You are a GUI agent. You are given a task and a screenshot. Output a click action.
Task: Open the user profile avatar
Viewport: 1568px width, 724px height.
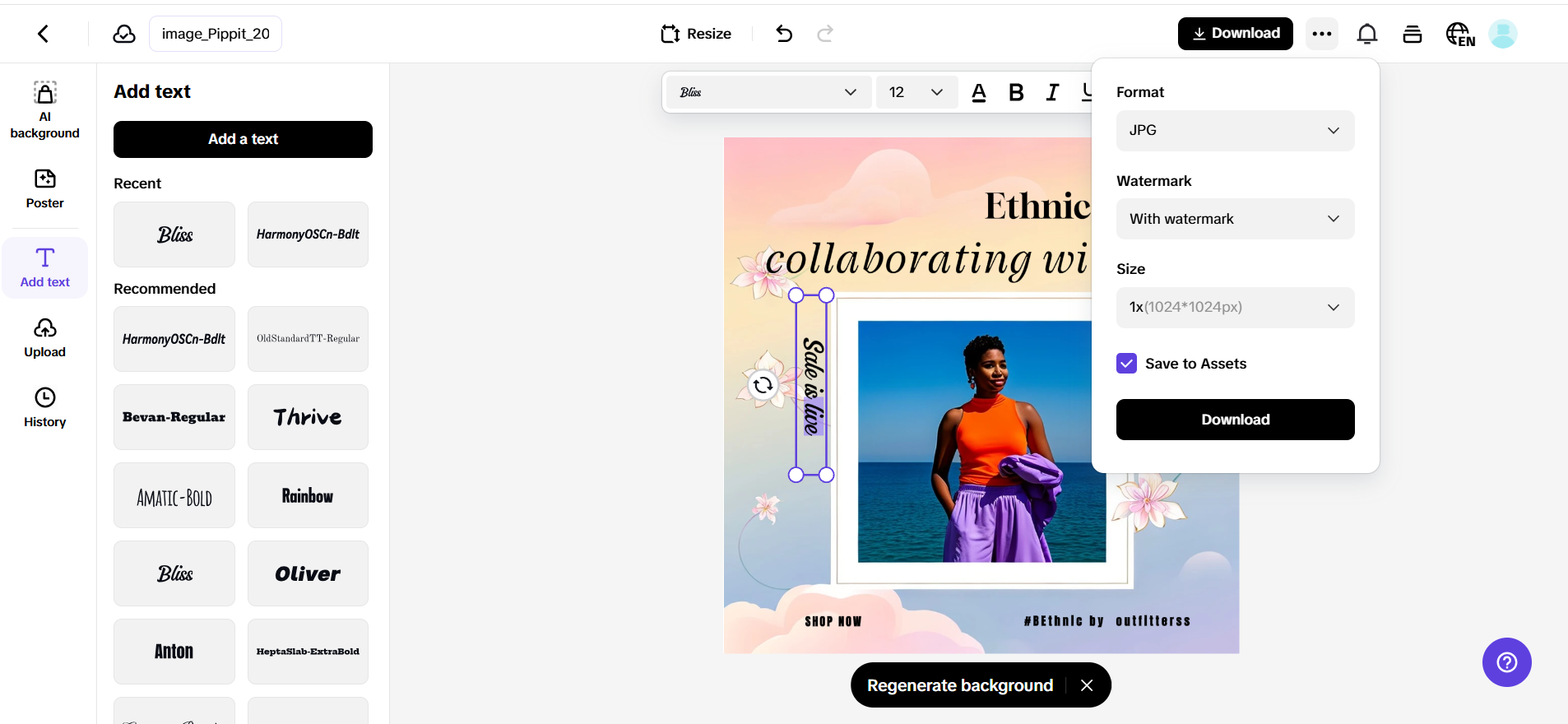1503,34
